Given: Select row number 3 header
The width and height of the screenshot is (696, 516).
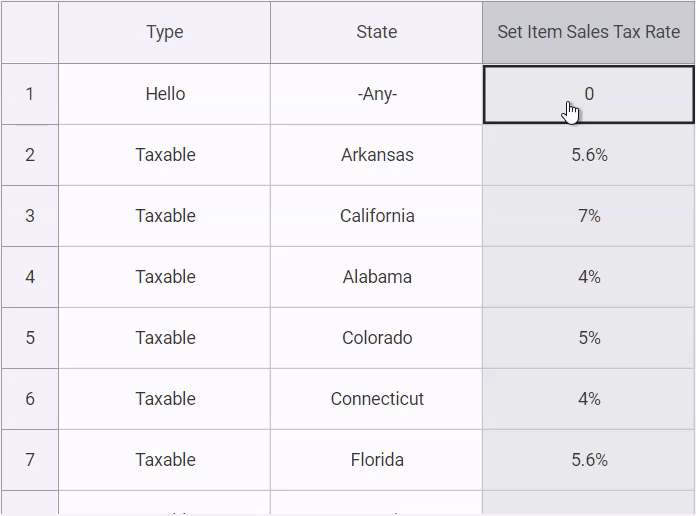Looking at the screenshot, I should pyautogui.click(x=30, y=216).
